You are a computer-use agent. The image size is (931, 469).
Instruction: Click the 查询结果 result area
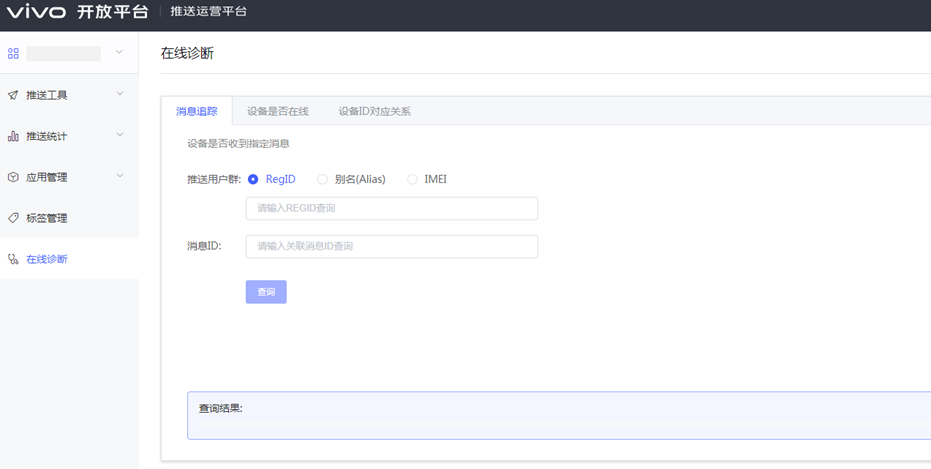click(559, 416)
